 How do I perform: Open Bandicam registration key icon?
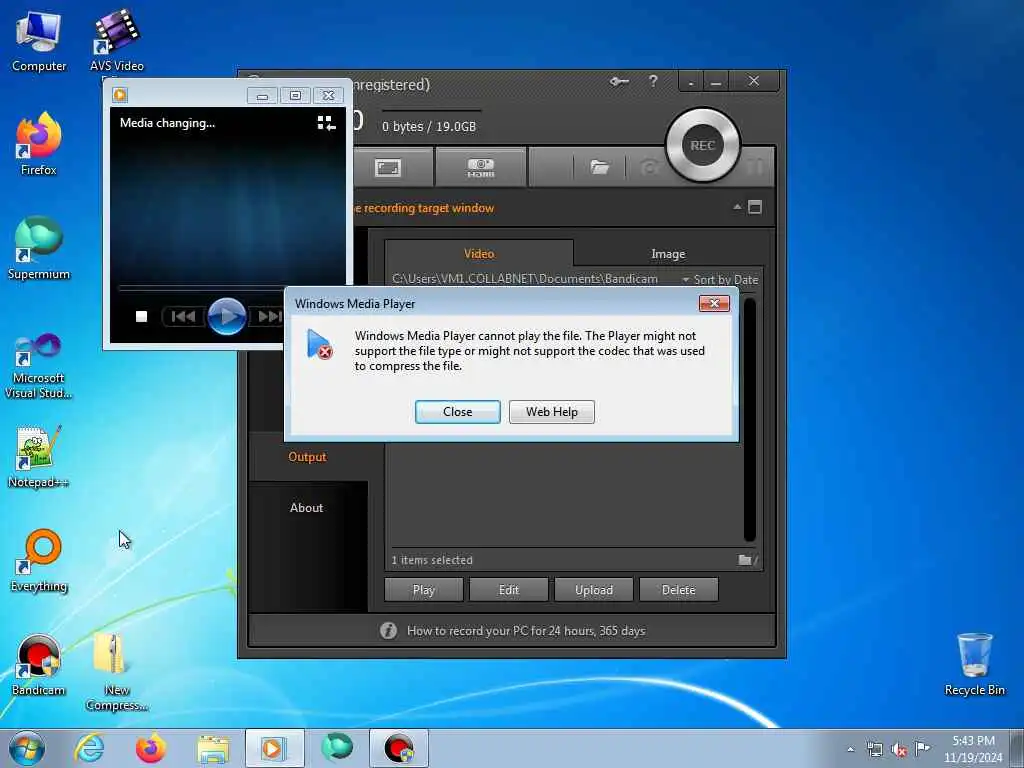[619, 82]
